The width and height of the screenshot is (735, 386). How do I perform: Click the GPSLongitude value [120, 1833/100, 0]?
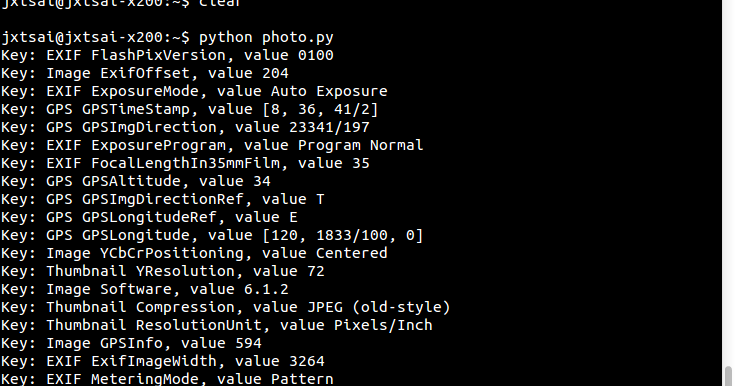(343, 235)
